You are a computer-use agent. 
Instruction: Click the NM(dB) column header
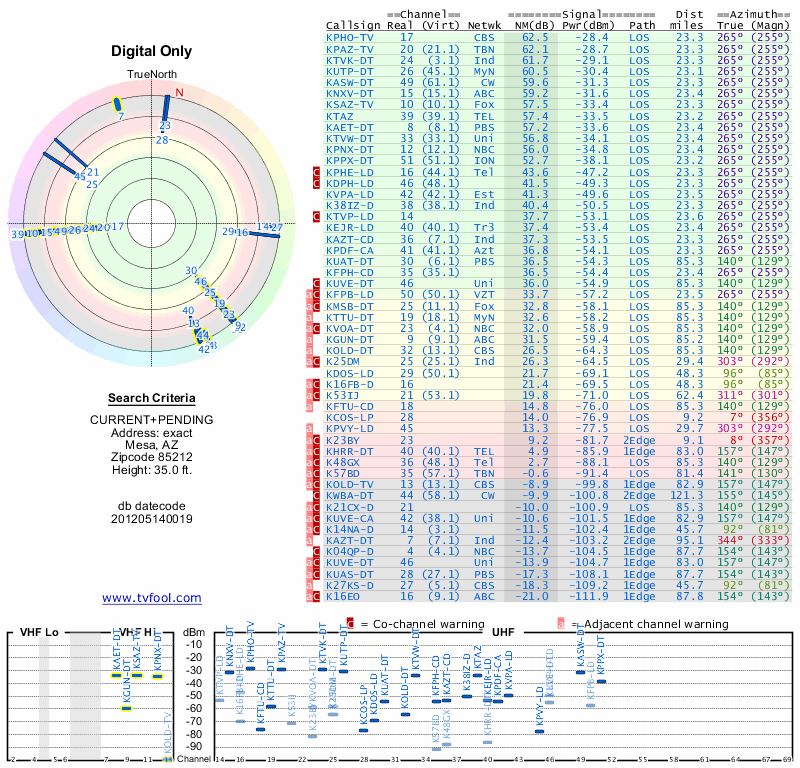click(535, 26)
